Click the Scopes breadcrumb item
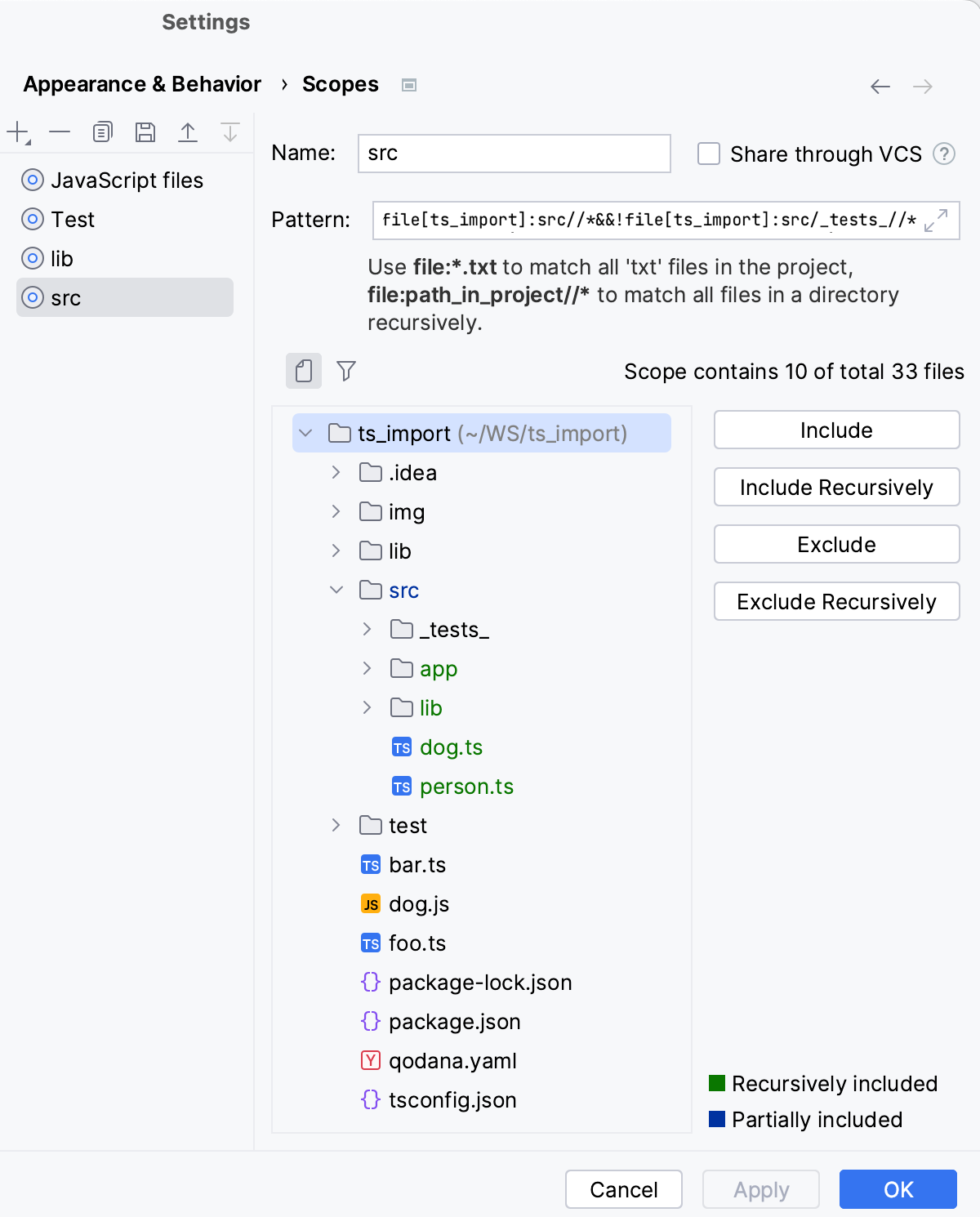The width and height of the screenshot is (980, 1217). (340, 84)
